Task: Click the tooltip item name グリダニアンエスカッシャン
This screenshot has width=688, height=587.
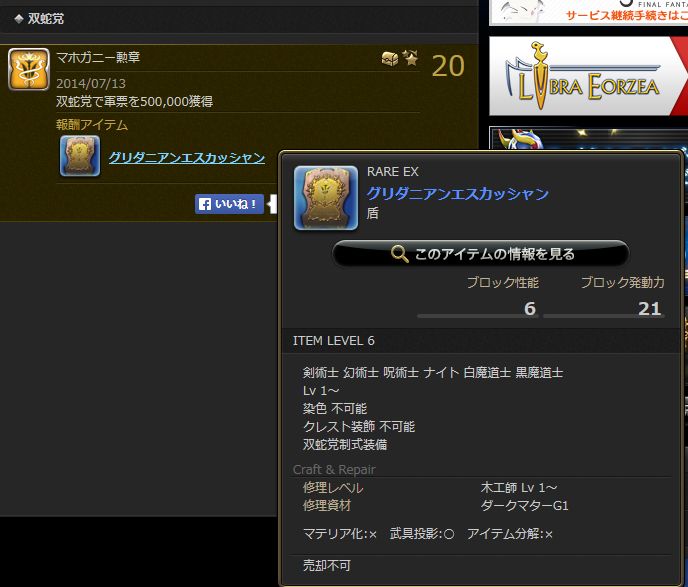Action: [458, 193]
